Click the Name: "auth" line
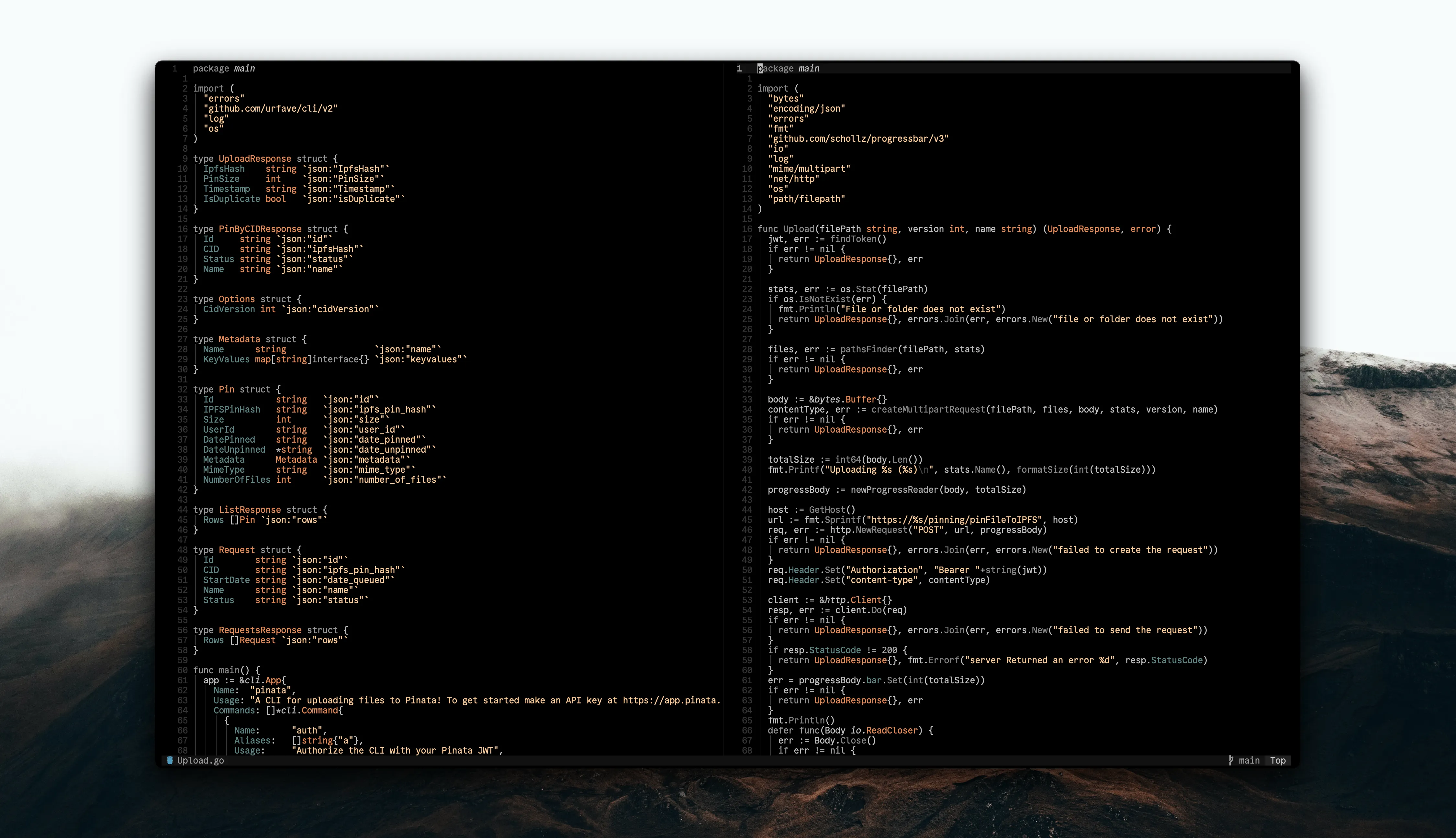This screenshot has height=838, width=1456. tap(280, 730)
